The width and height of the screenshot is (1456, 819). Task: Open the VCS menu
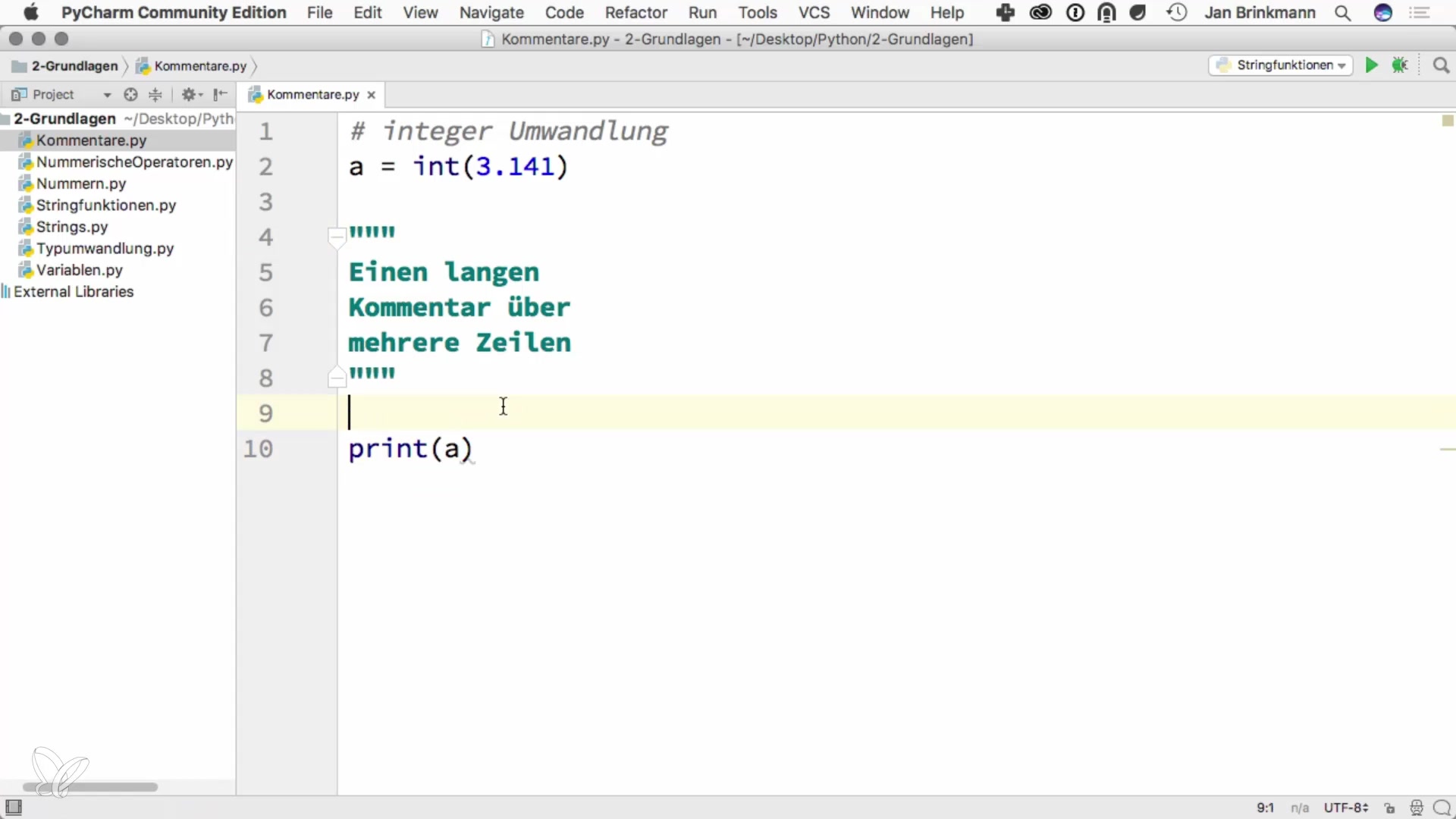pyautogui.click(x=814, y=13)
